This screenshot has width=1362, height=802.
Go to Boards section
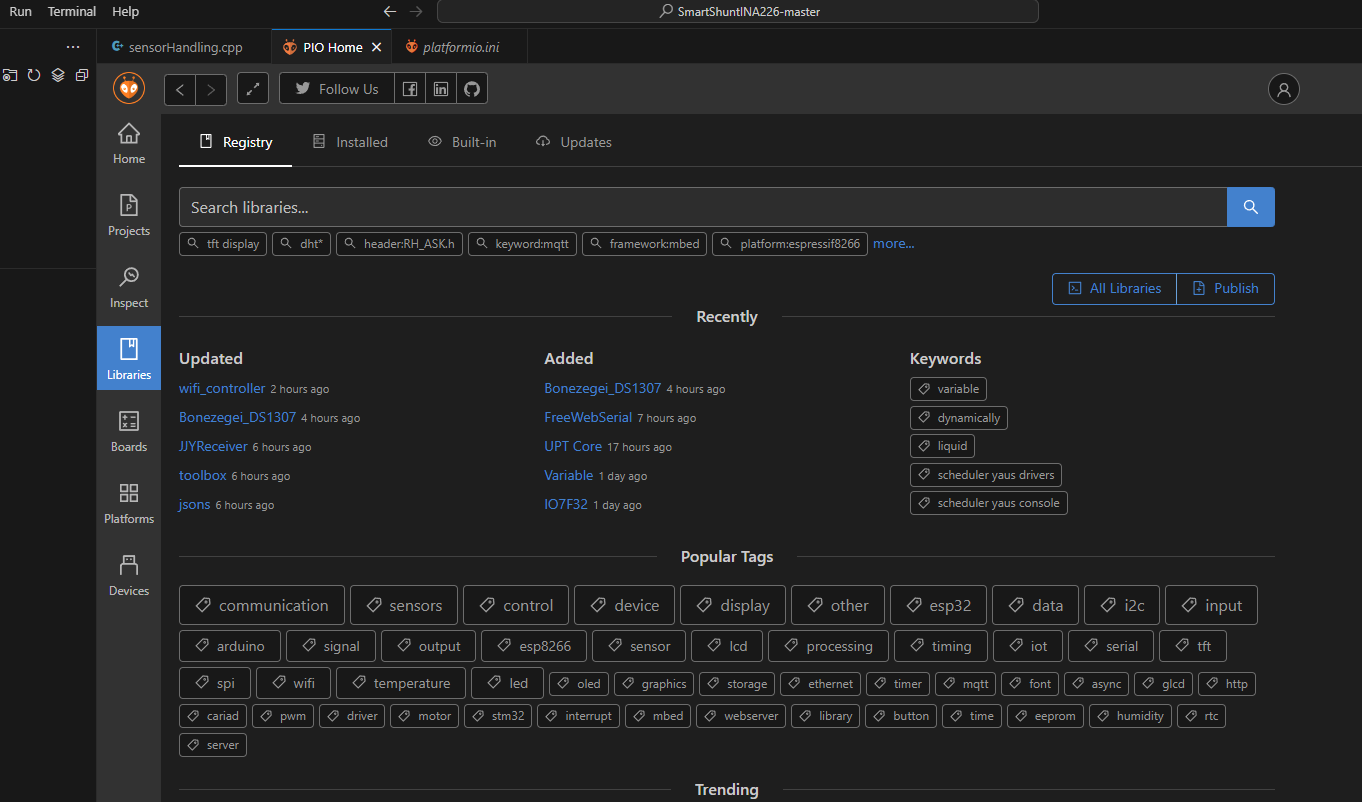(x=128, y=432)
